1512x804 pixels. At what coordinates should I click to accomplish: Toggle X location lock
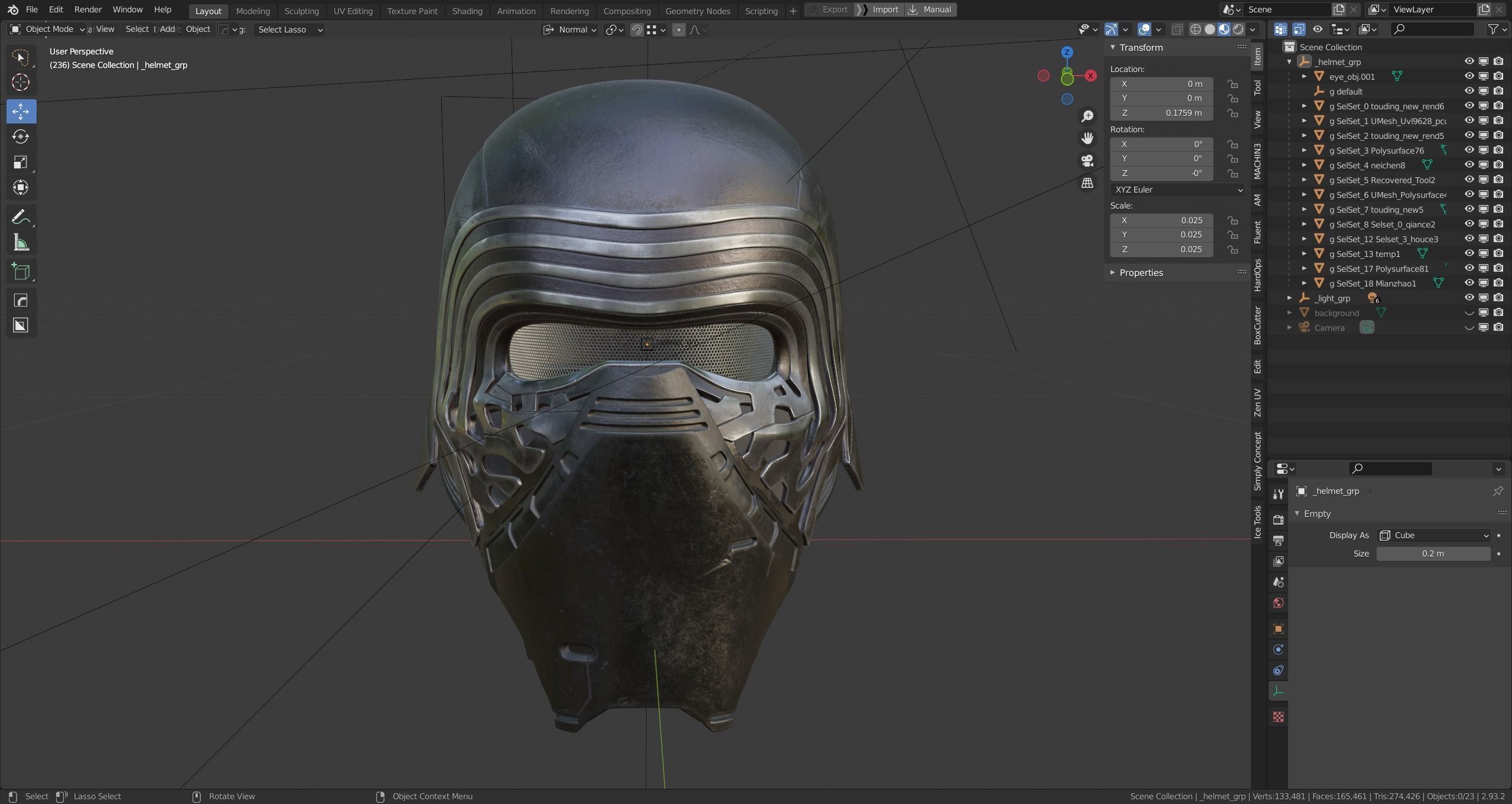[1233, 84]
